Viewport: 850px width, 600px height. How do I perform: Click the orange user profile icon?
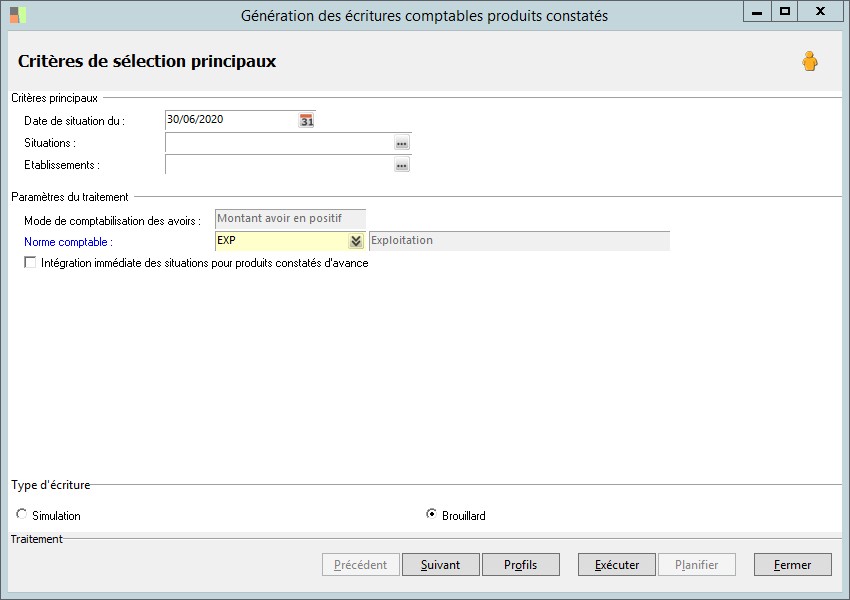click(x=810, y=62)
